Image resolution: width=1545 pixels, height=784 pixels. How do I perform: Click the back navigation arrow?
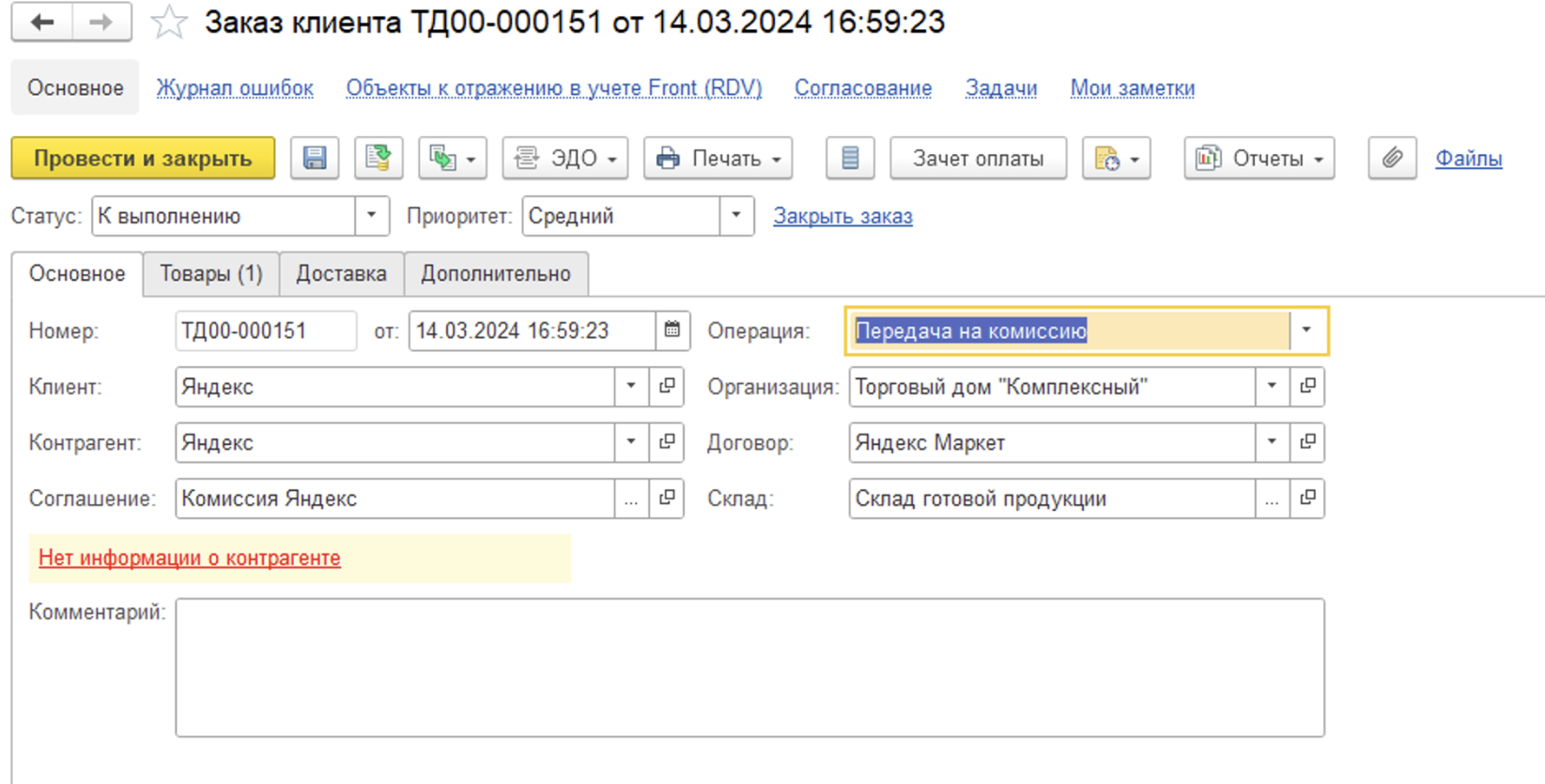pos(42,23)
